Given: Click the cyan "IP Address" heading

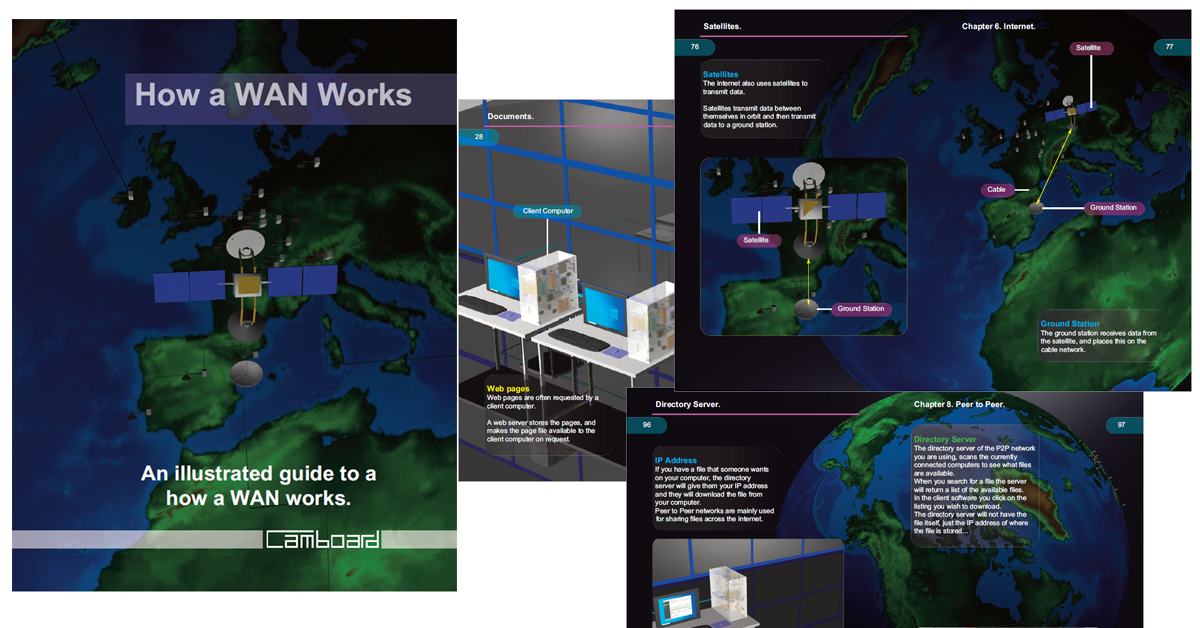Looking at the screenshot, I should 677,459.
